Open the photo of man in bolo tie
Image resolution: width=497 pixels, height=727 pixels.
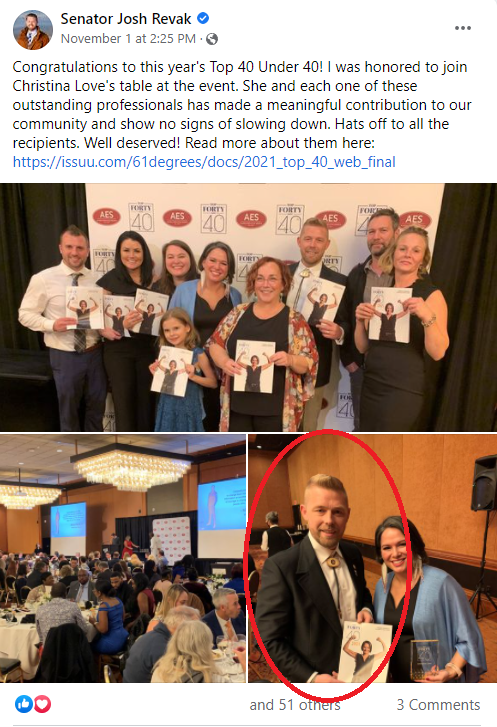pos(373,558)
